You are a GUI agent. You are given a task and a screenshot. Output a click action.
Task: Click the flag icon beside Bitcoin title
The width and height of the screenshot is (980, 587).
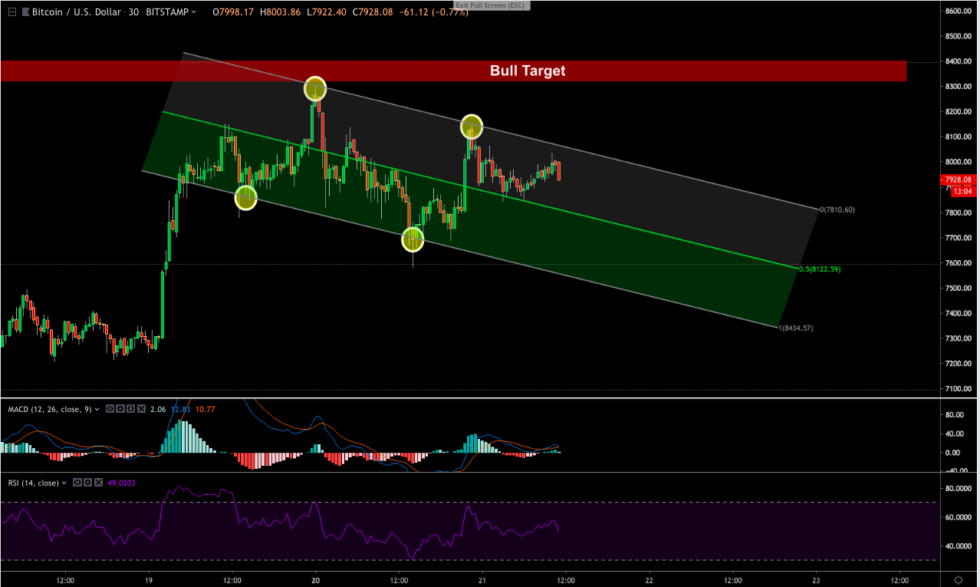coord(24,11)
